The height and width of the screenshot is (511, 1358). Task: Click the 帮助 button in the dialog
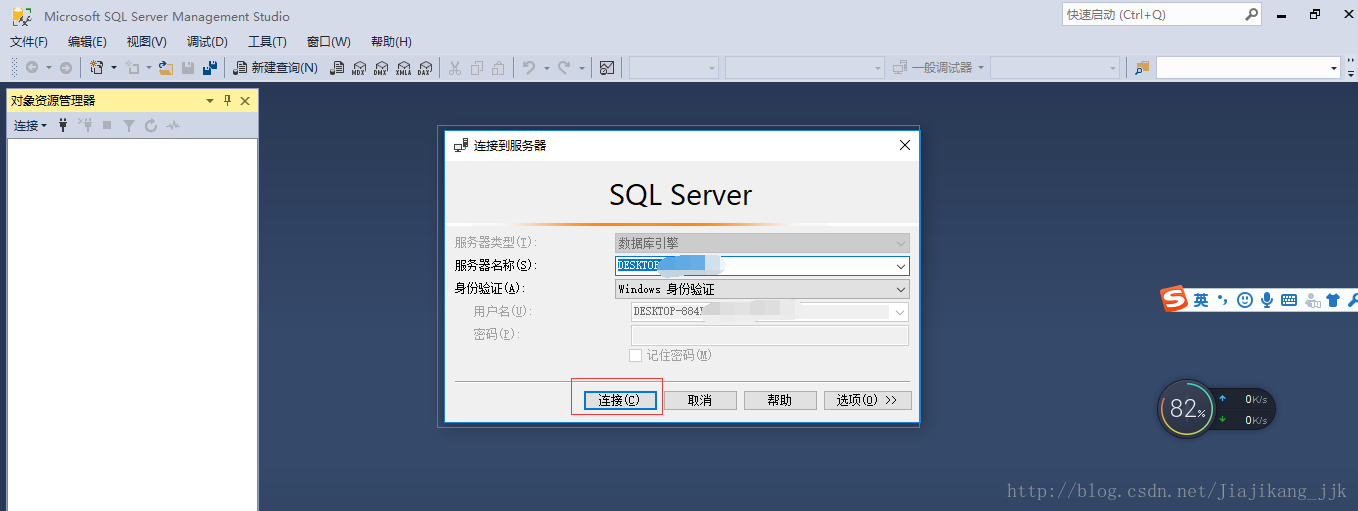pos(780,400)
